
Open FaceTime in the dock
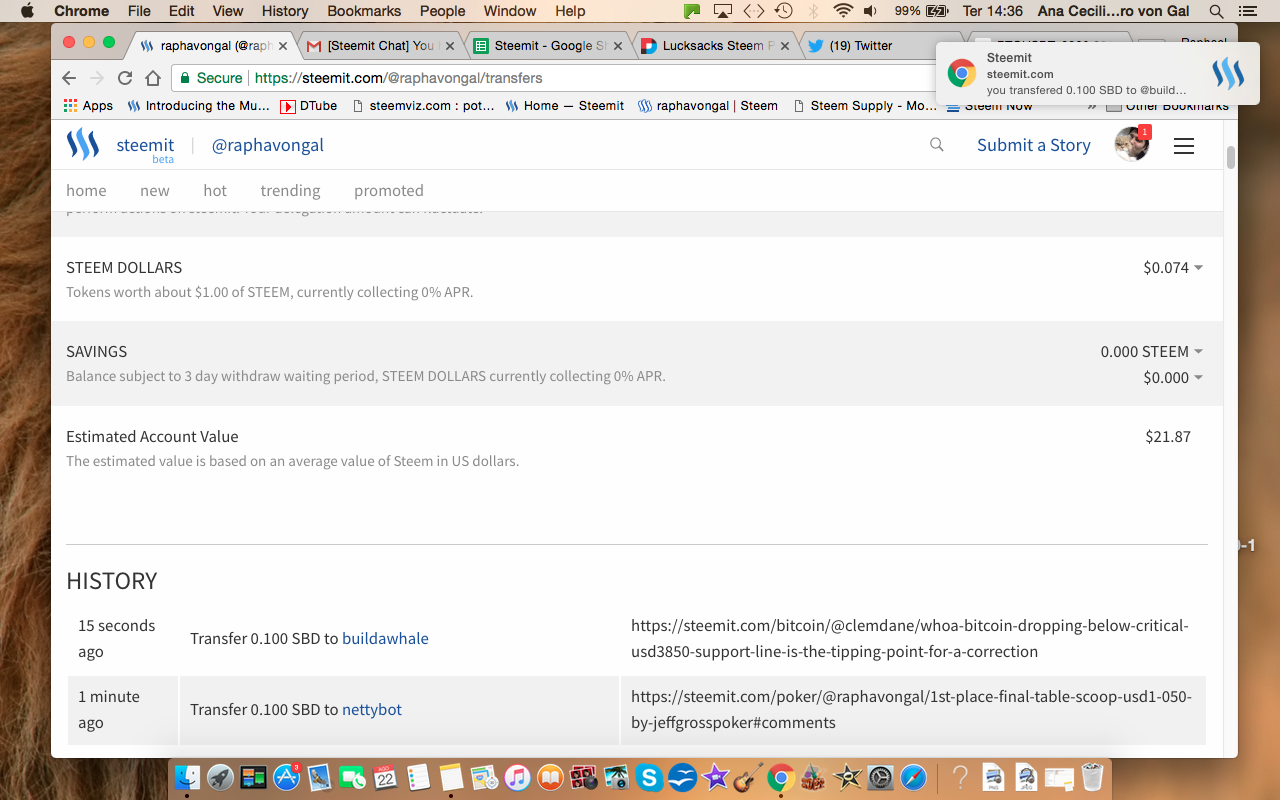[353, 776]
